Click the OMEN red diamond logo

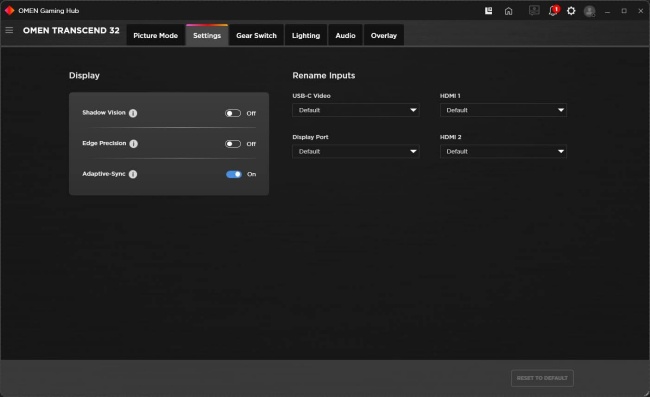[10, 10]
